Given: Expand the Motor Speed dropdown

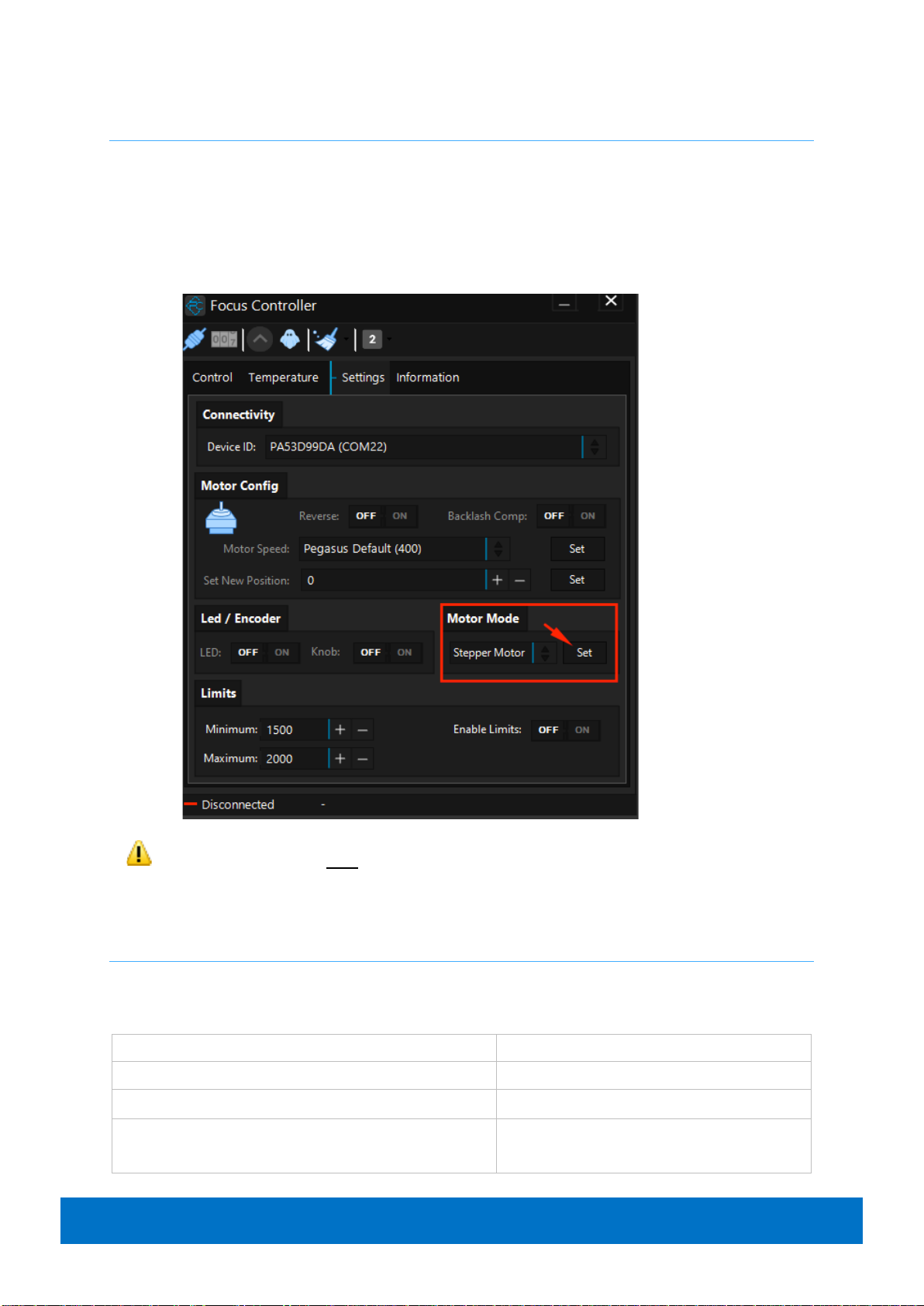Looking at the screenshot, I should pyautogui.click(x=498, y=549).
